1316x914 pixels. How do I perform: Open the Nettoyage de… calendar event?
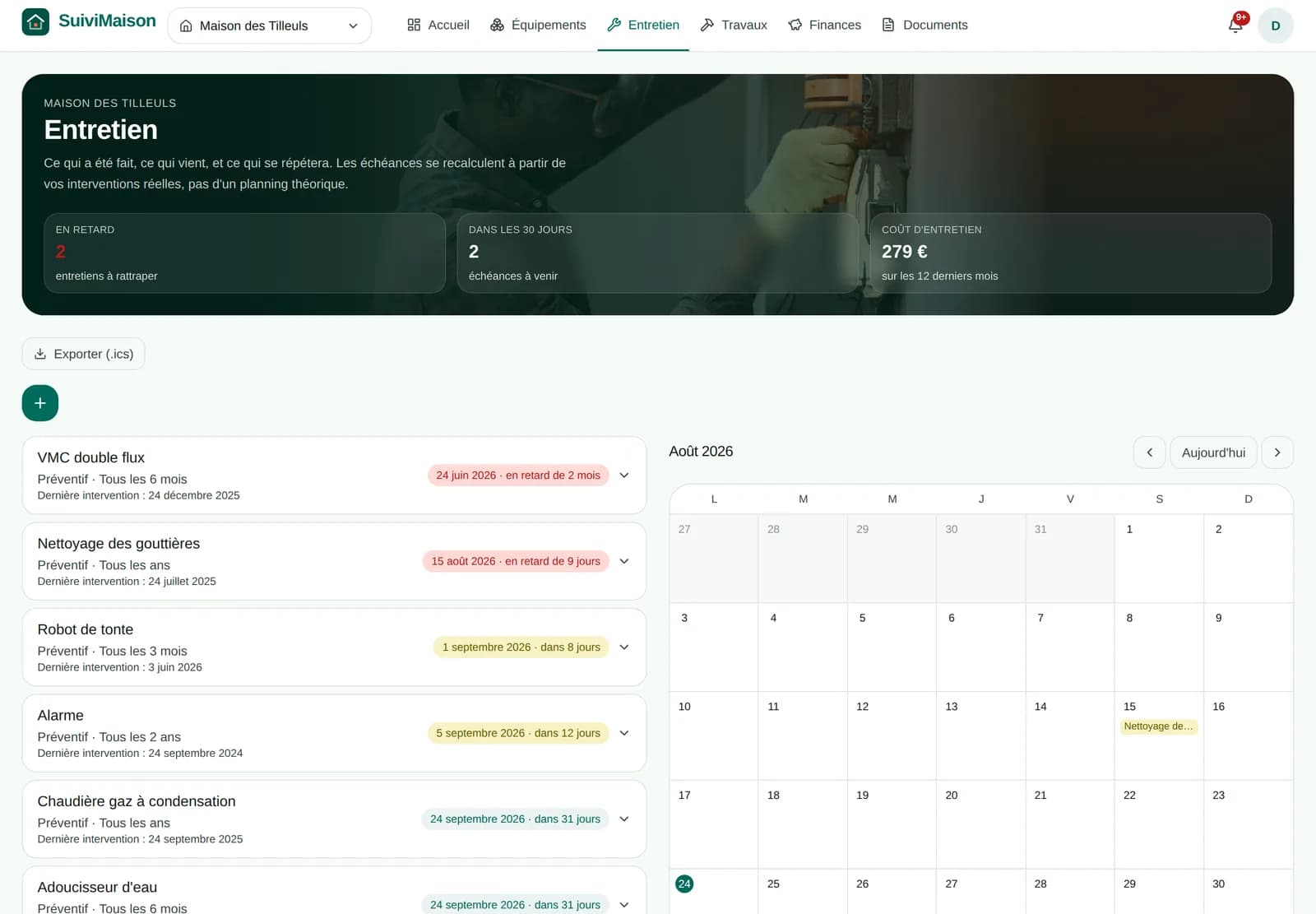click(1158, 726)
